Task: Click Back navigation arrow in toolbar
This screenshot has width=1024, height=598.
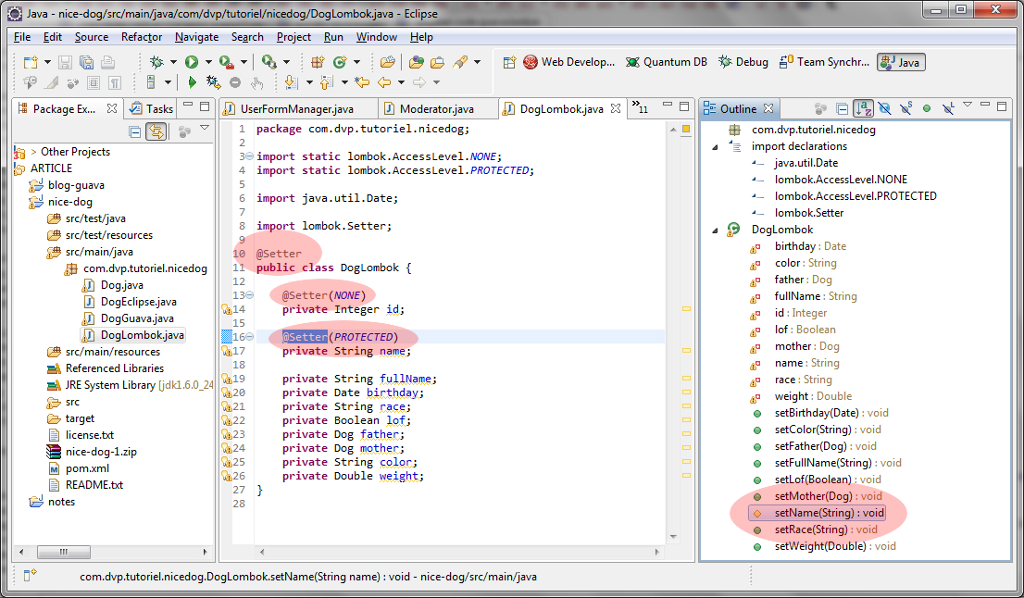Action: click(x=383, y=83)
